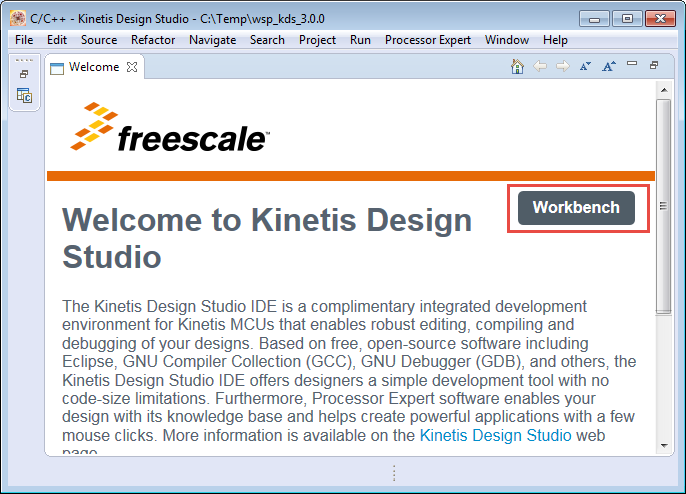Open the Kinetis Design Studio web link
The height and width of the screenshot is (494, 686).
click(x=495, y=435)
